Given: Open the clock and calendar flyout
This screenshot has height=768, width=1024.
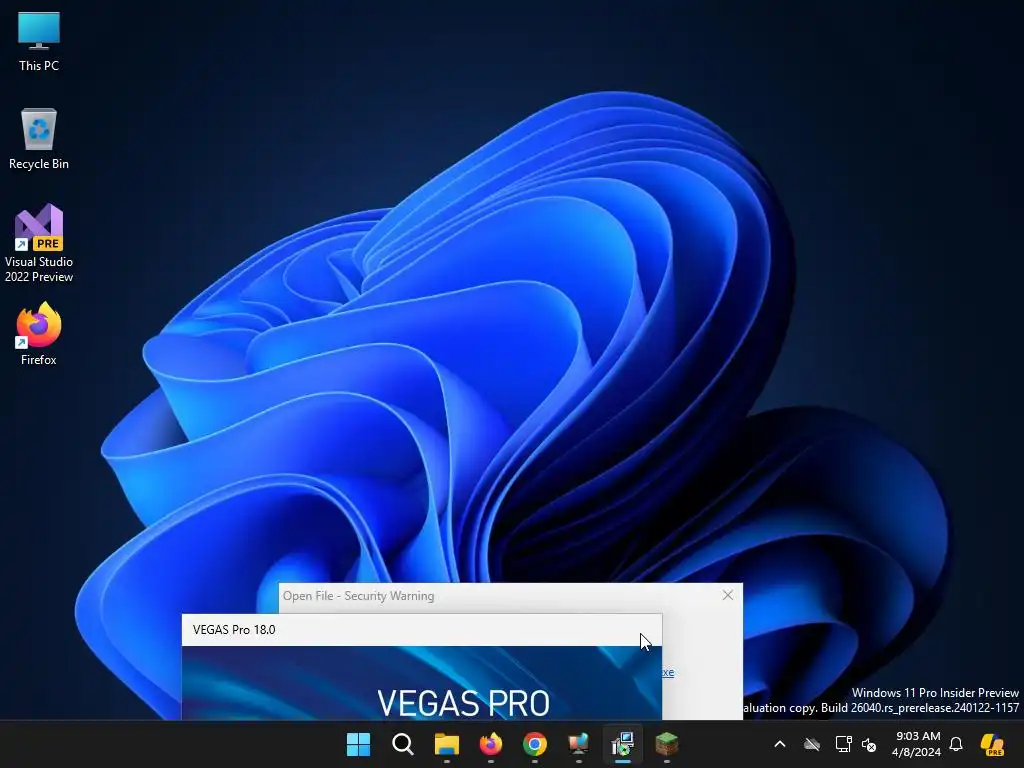Looking at the screenshot, I should pyautogui.click(x=917, y=744).
